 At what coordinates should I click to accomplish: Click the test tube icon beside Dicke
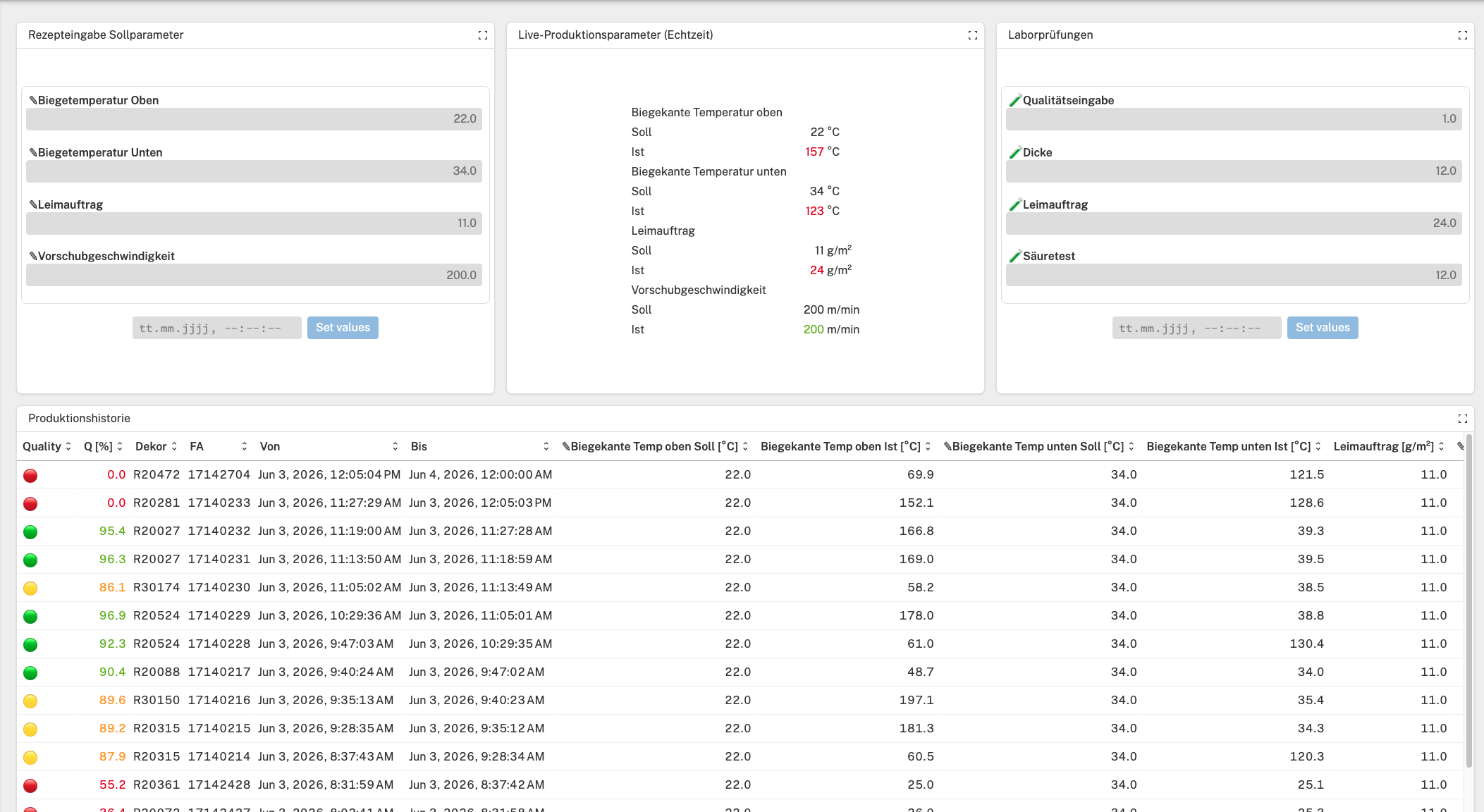(x=1015, y=153)
